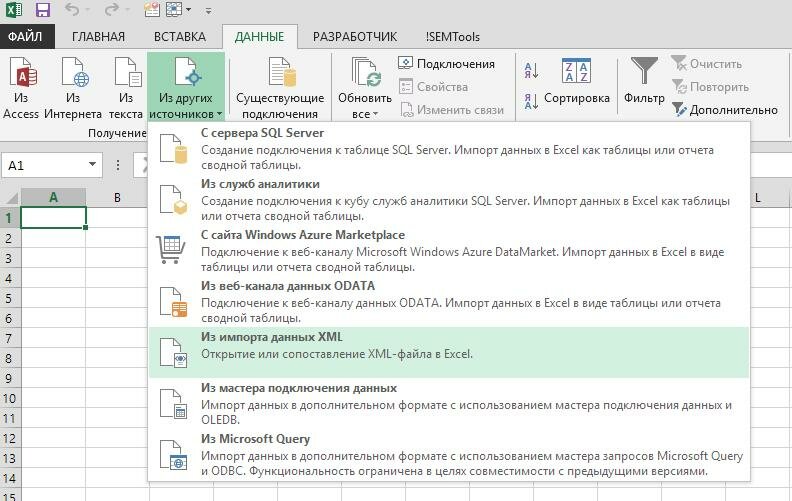
Task: Open the ФАЙЛ tab
Action: 25,37
